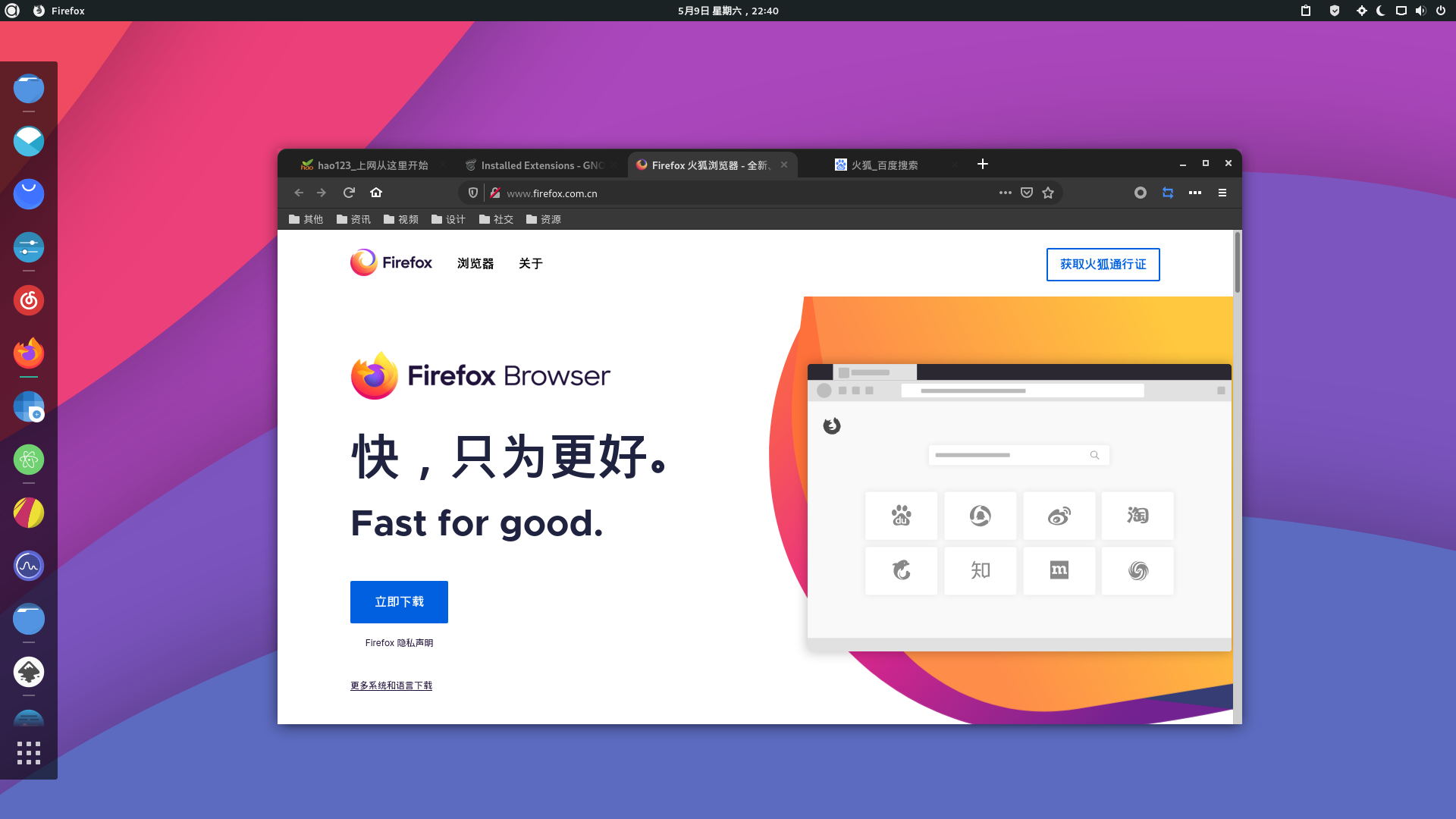Open Inkscape from the dock
Image resolution: width=1456 pixels, height=819 pixels.
point(29,672)
